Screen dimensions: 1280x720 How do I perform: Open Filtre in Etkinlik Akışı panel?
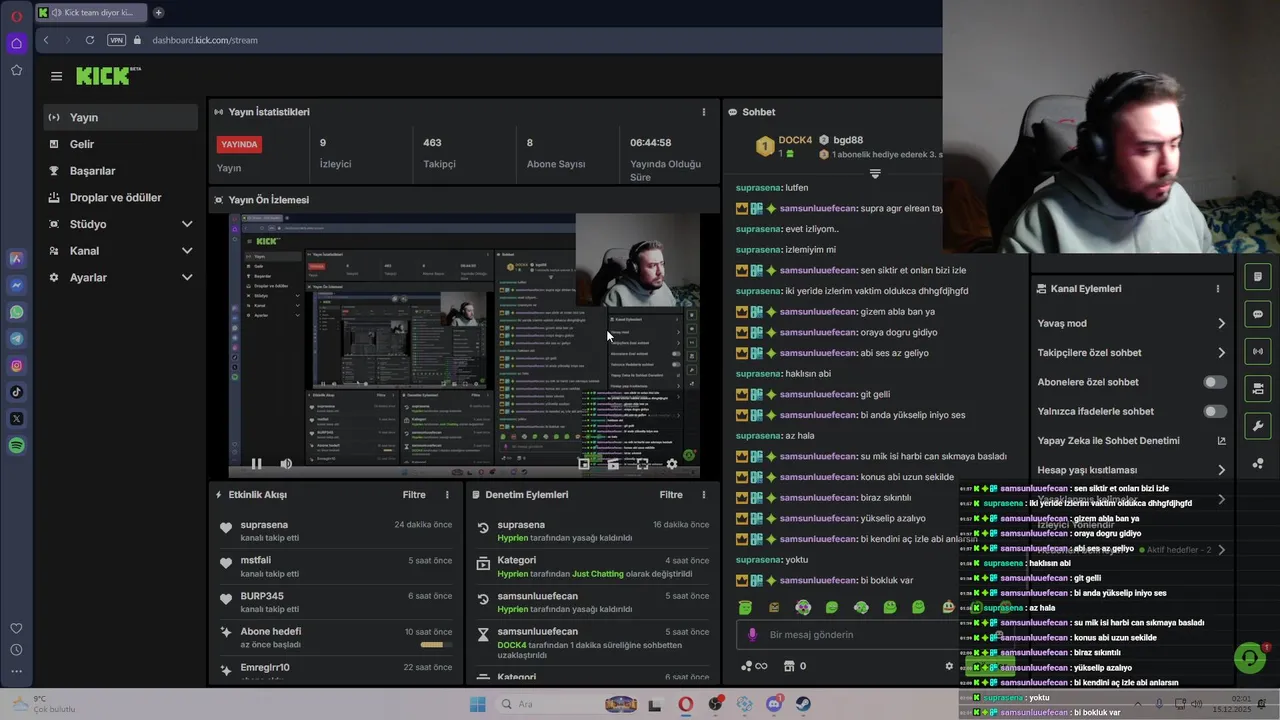[414, 495]
